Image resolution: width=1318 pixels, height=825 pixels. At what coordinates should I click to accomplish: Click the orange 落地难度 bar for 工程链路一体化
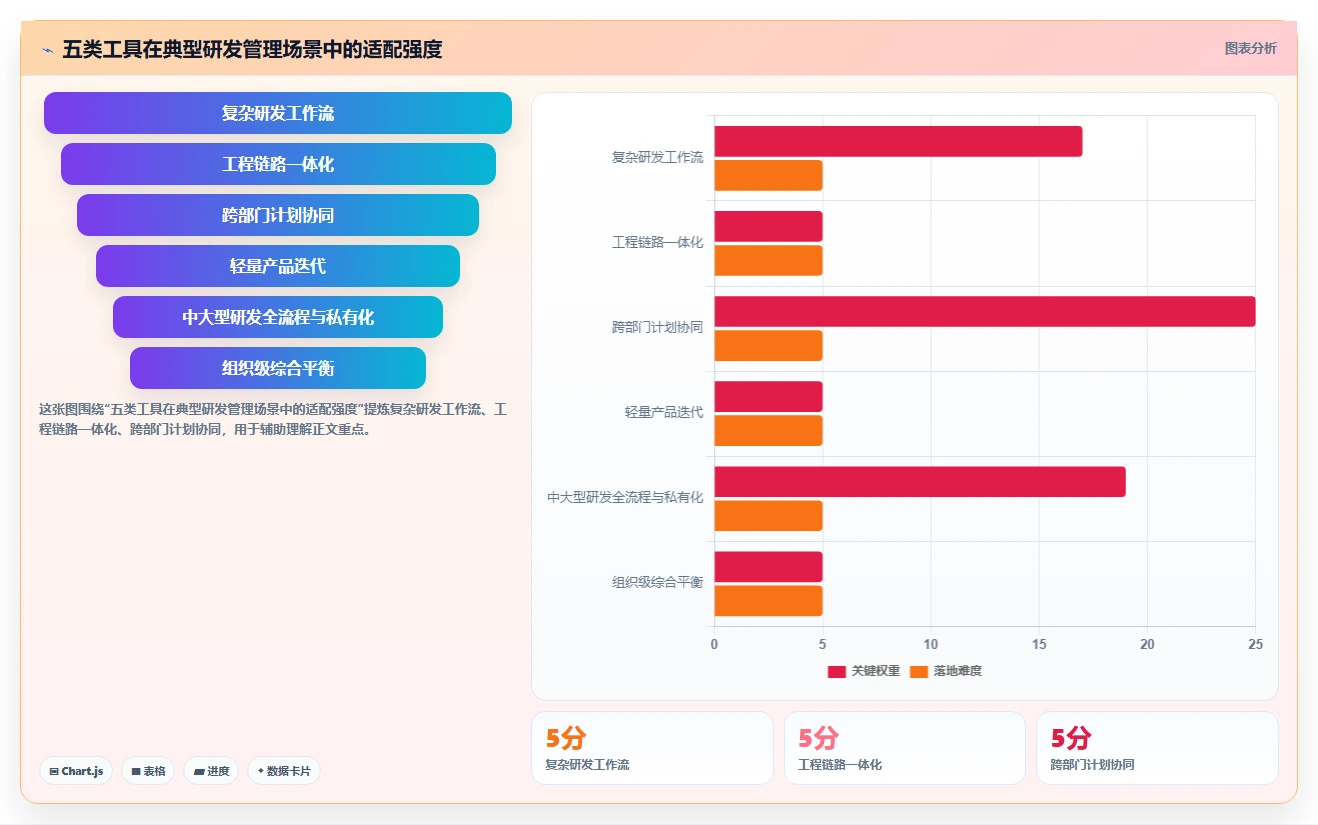(768, 260)
